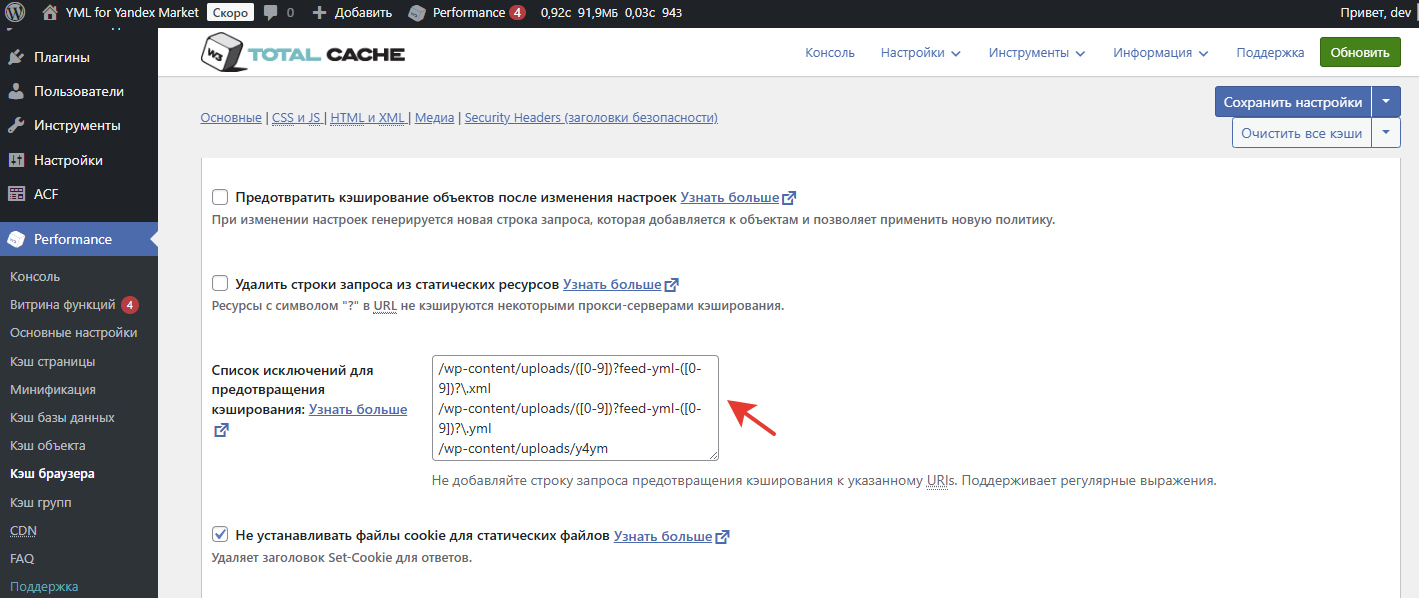Viewport: 1419px width, 598px height.
Task: Jump to the CSS и JS section tab
Action: pyautogui.click(x=296, y=118)
